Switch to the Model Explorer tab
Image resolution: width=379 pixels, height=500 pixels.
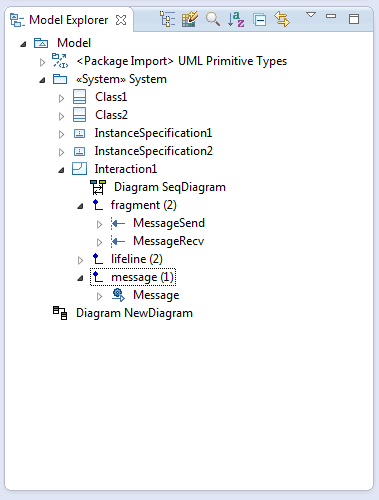[x=68, y=20]
